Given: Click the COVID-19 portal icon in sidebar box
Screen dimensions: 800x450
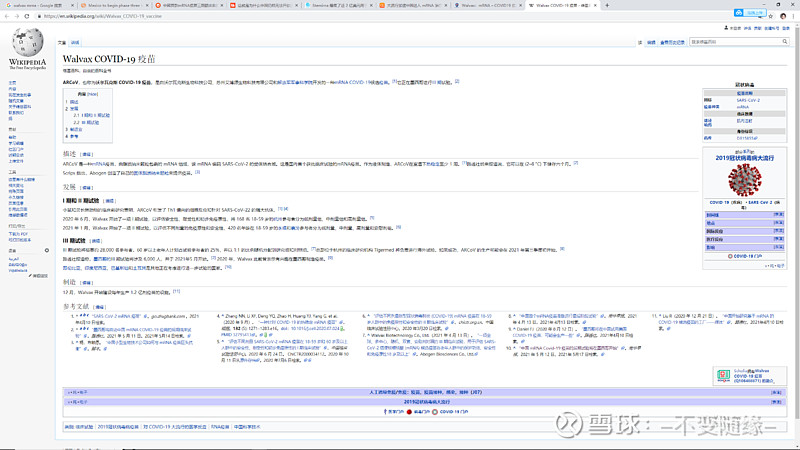Looking at the screenshot, I should coord(730,256).
